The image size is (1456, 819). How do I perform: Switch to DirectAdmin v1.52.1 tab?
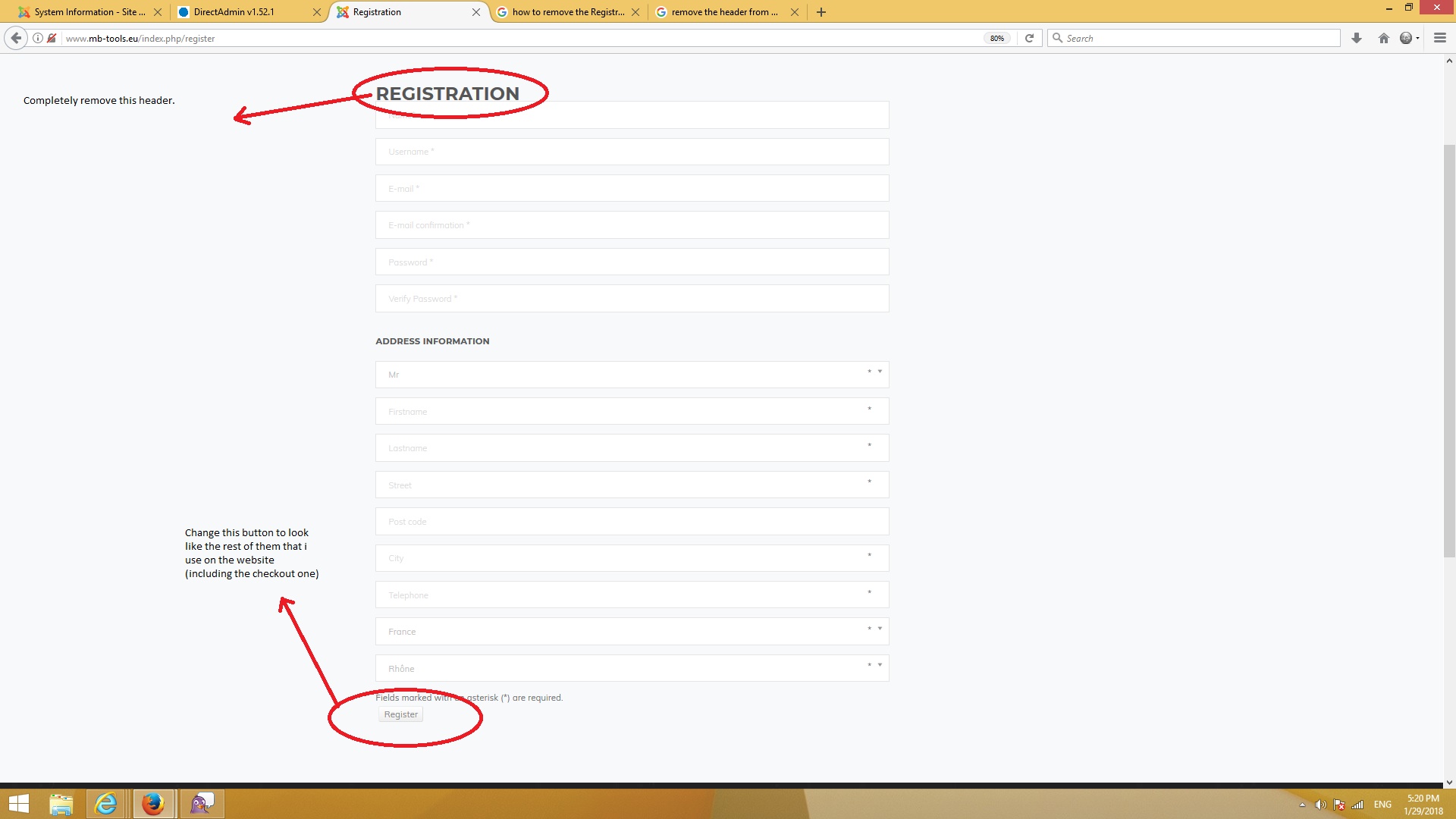[x=235, y=12]
